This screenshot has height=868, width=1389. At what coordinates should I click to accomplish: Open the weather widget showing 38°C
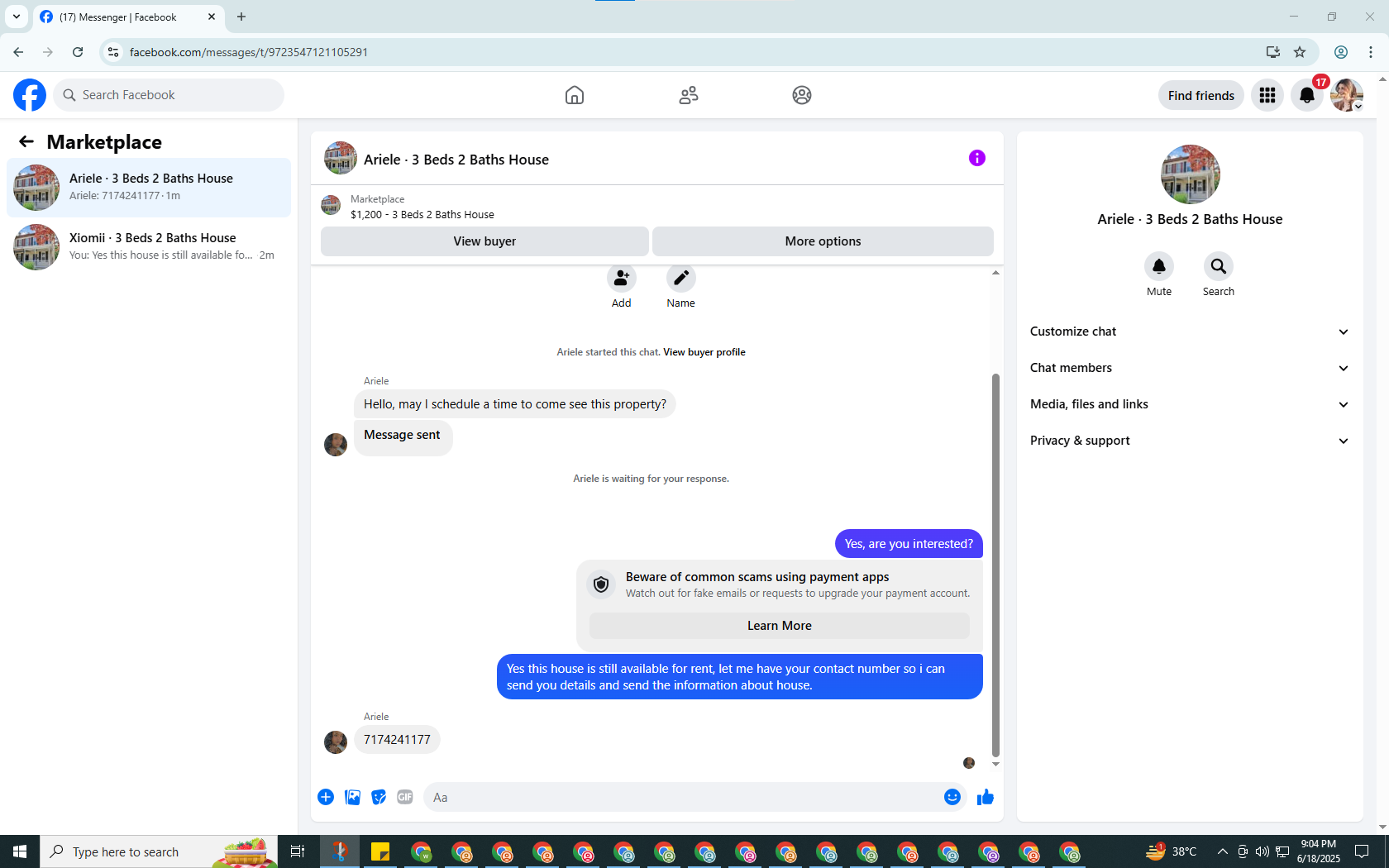[1172, 851]
